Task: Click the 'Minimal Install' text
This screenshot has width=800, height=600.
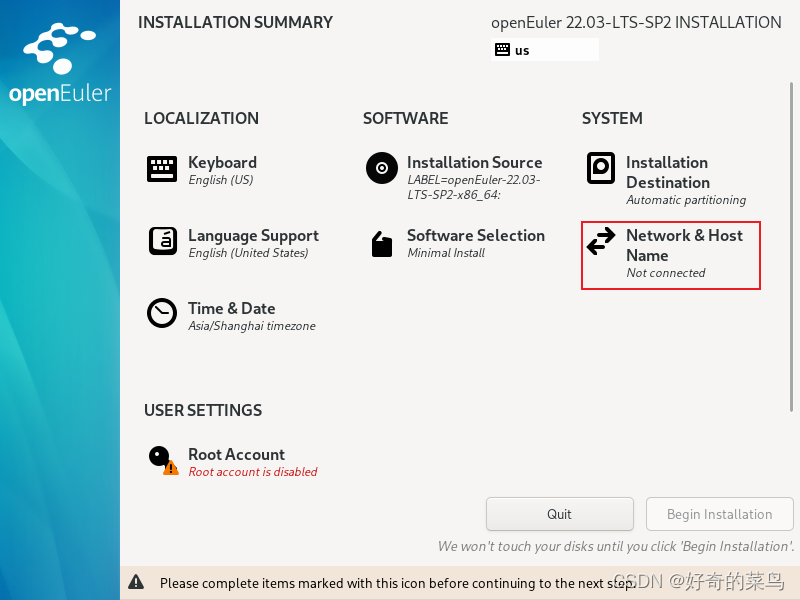Action: click(446, 253)
